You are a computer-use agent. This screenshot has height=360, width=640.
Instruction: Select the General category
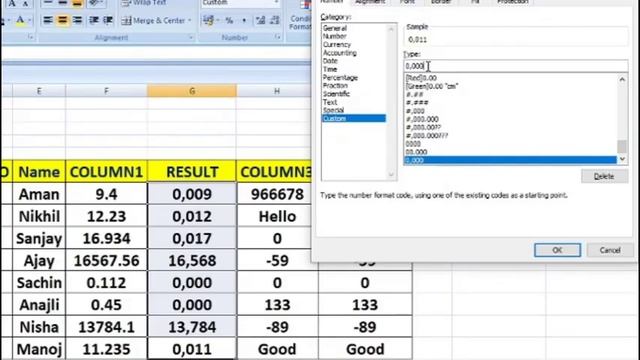click(x=335, y=28)
